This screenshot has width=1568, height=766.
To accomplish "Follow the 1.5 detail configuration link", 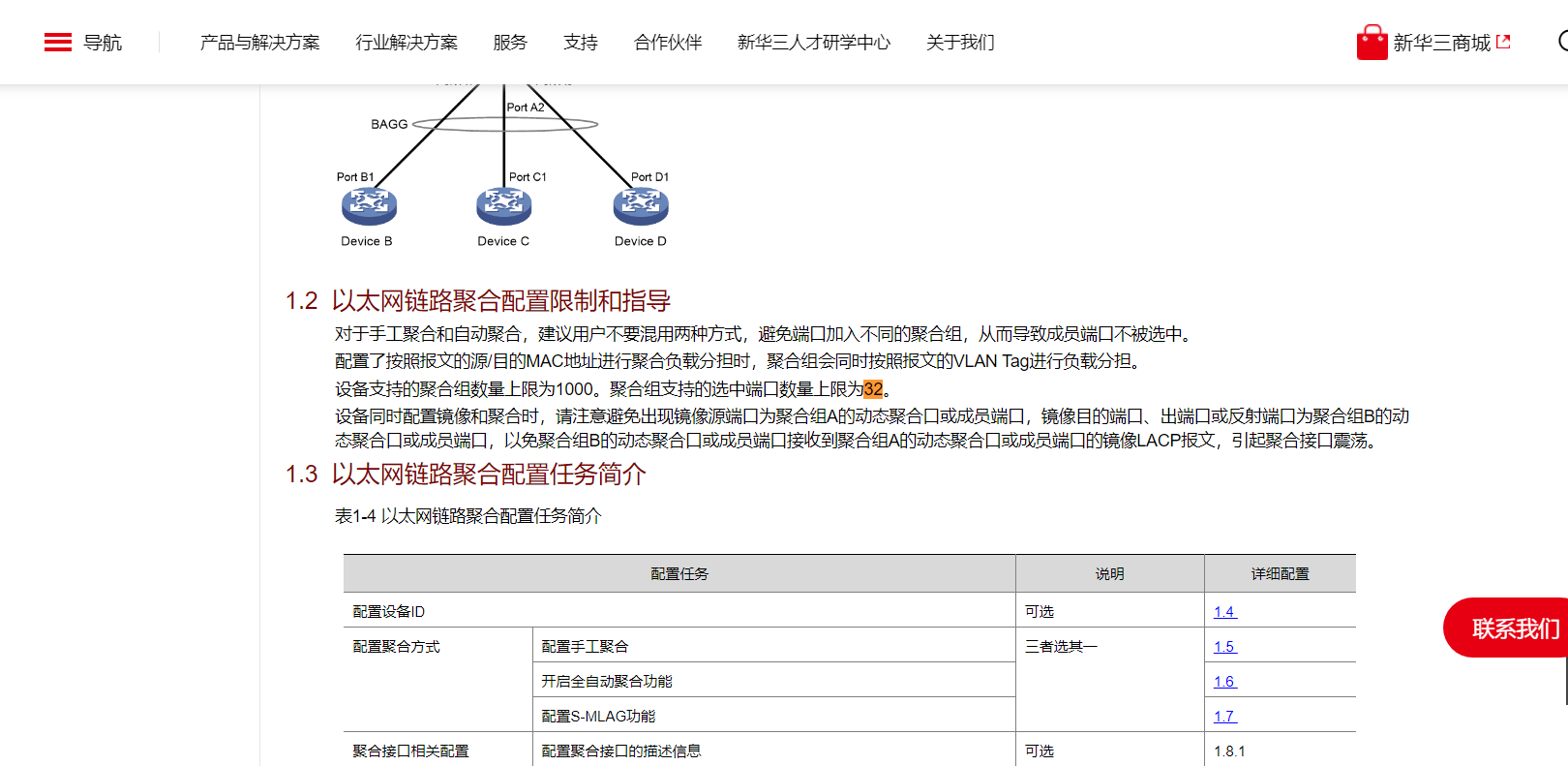I will 1225,647.
